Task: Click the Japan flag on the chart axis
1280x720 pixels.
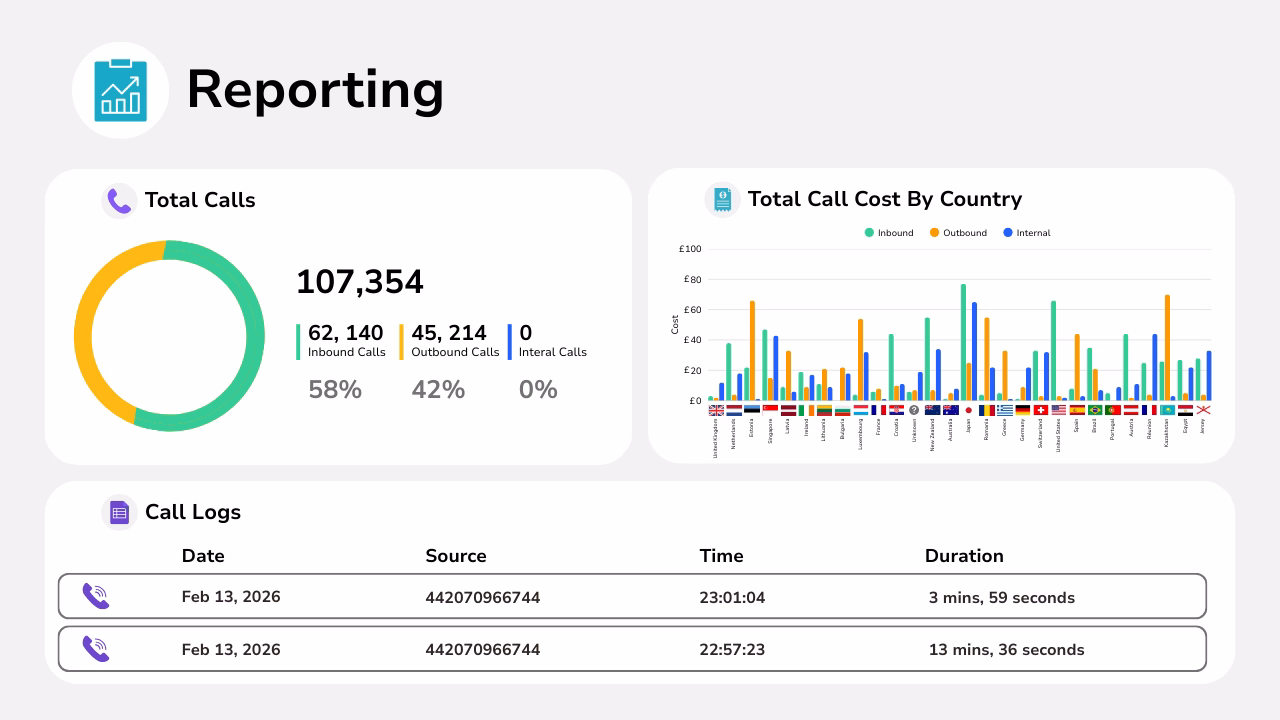Action: click(968, 410)
